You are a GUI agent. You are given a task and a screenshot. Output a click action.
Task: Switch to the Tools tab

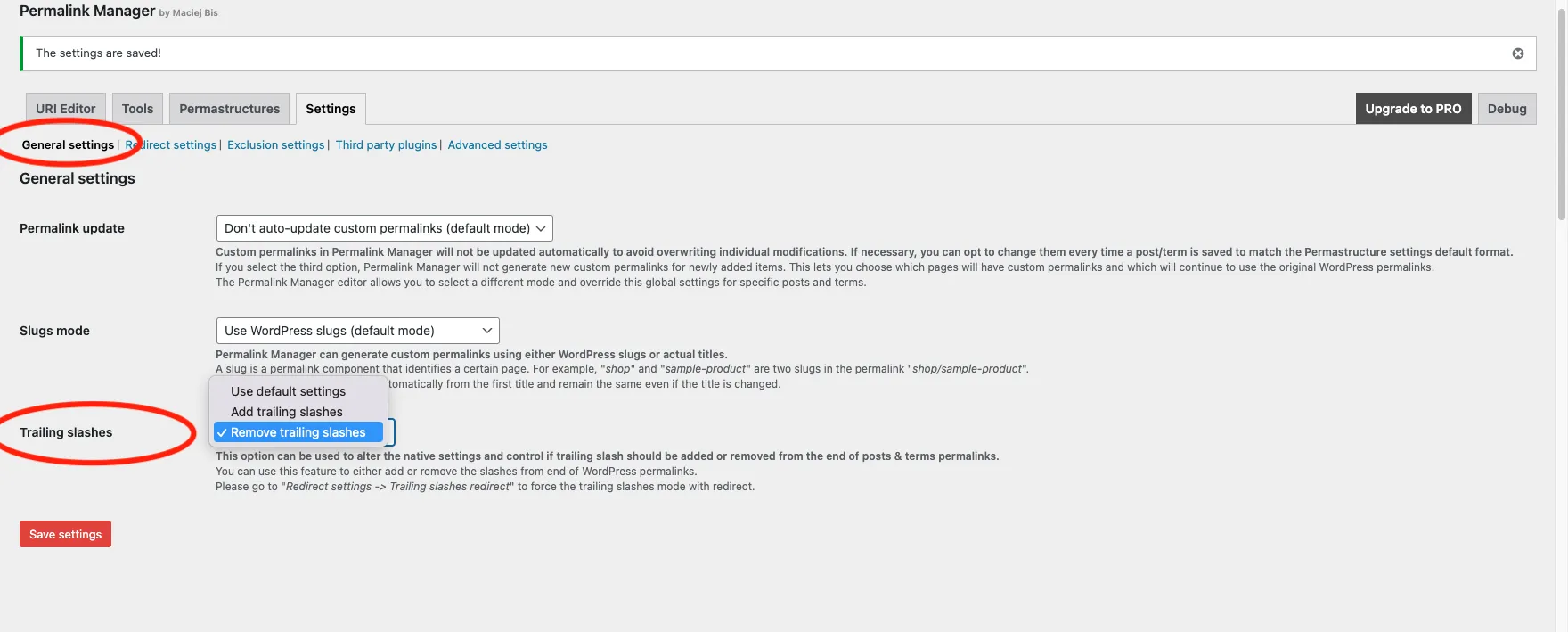[x=137, y=109]
